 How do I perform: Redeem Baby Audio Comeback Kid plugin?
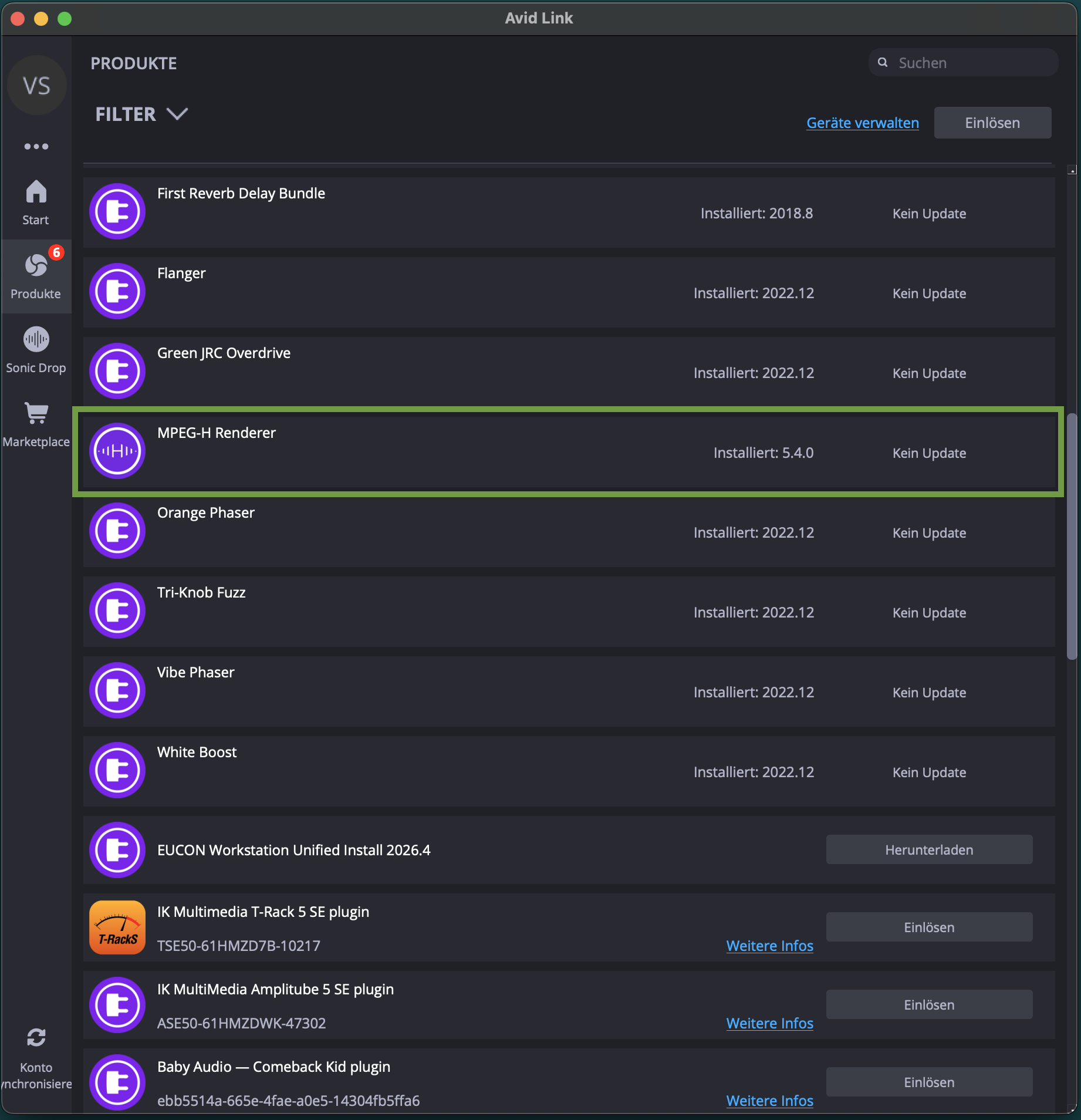point(929,1082)
